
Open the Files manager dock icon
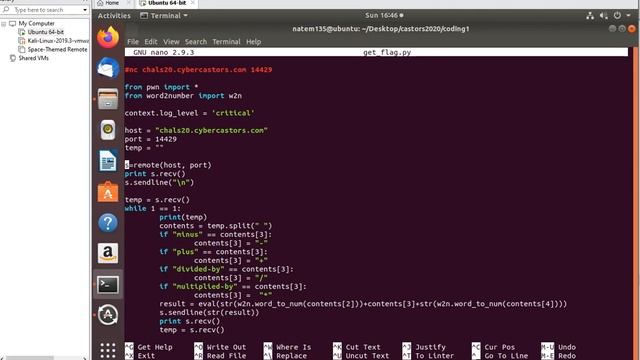[x=108, y=99]
